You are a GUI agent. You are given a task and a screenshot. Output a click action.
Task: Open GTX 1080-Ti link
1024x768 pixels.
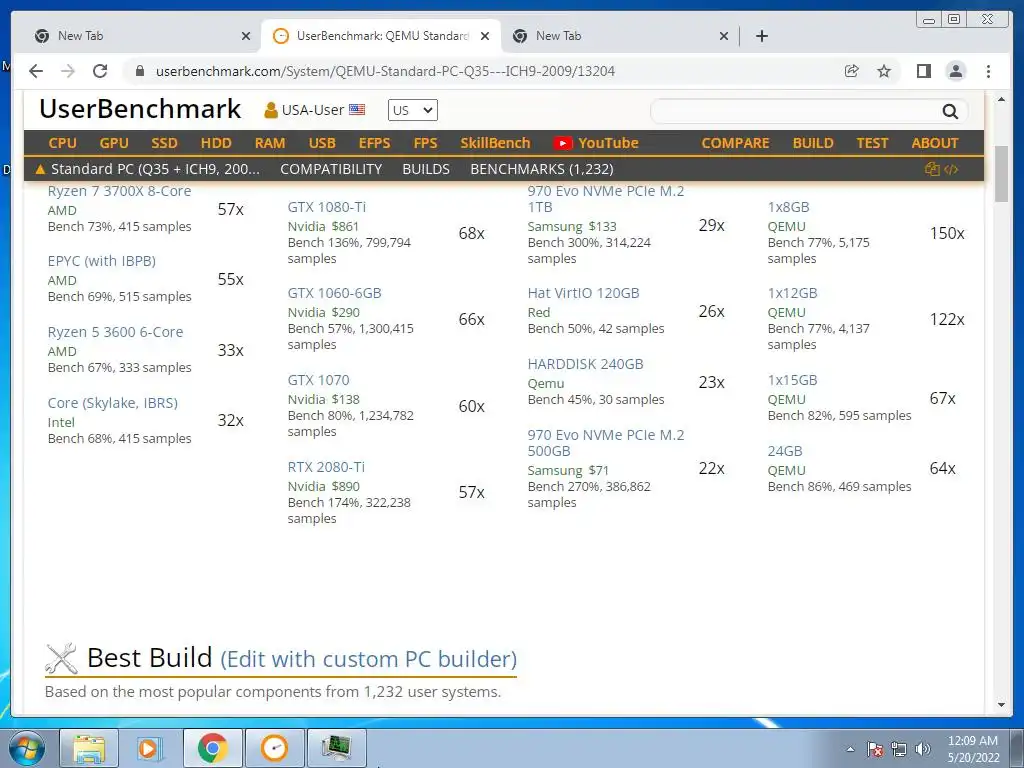(327, 207)
